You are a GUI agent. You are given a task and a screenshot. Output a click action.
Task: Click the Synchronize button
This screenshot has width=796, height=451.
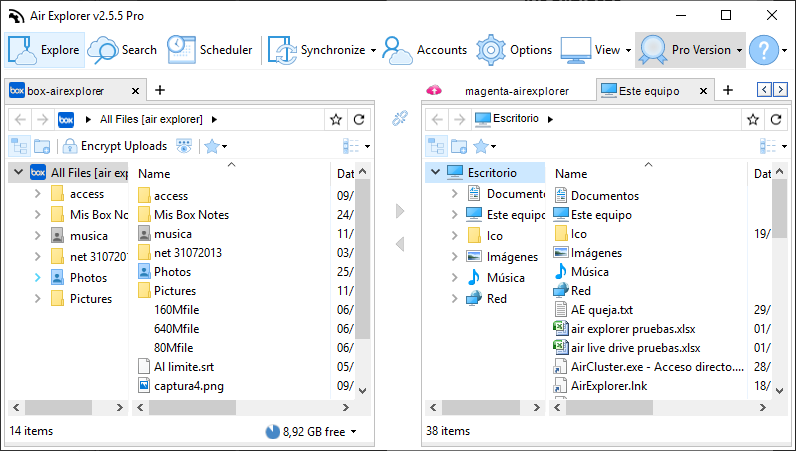[316, 50]
